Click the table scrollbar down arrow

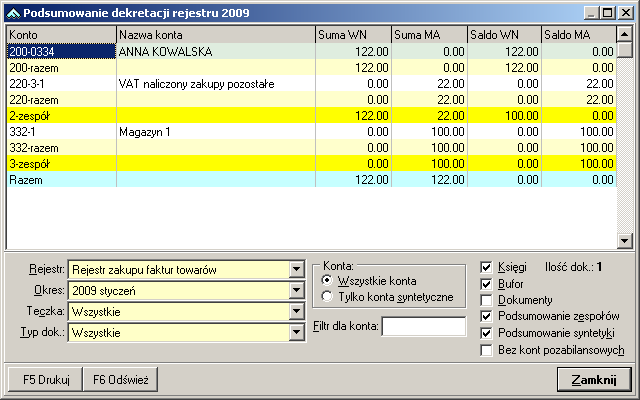[625, 241]
